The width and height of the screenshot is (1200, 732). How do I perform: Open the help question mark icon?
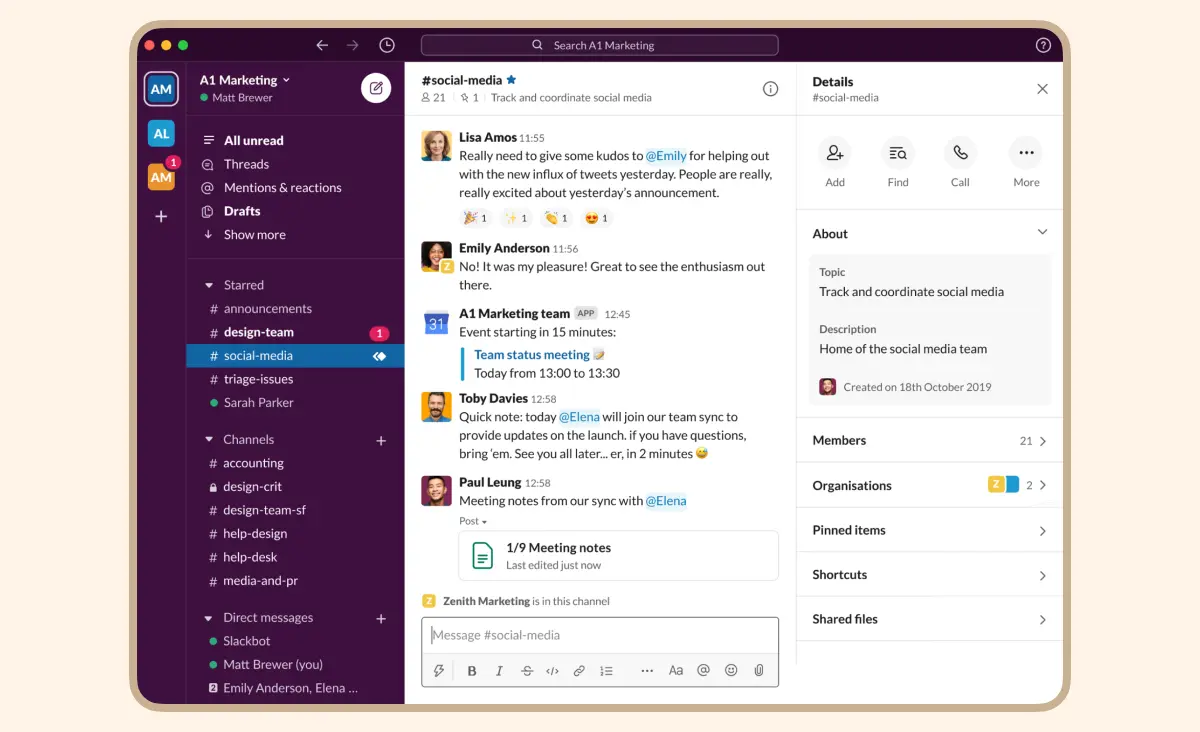(x=1043, y=45)
